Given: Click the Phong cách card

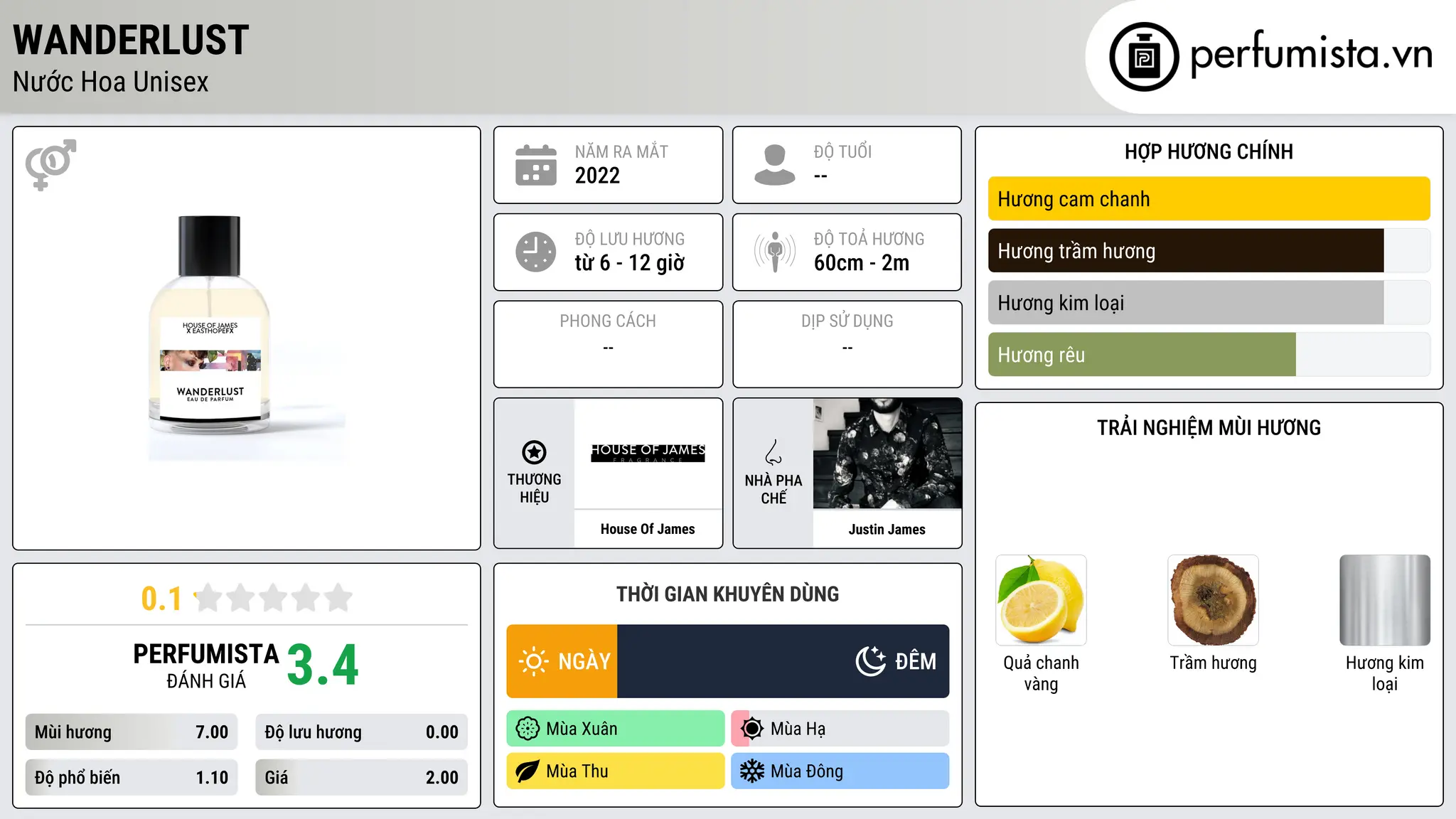Looking at the screenshot, I should (x=608, y=344).
